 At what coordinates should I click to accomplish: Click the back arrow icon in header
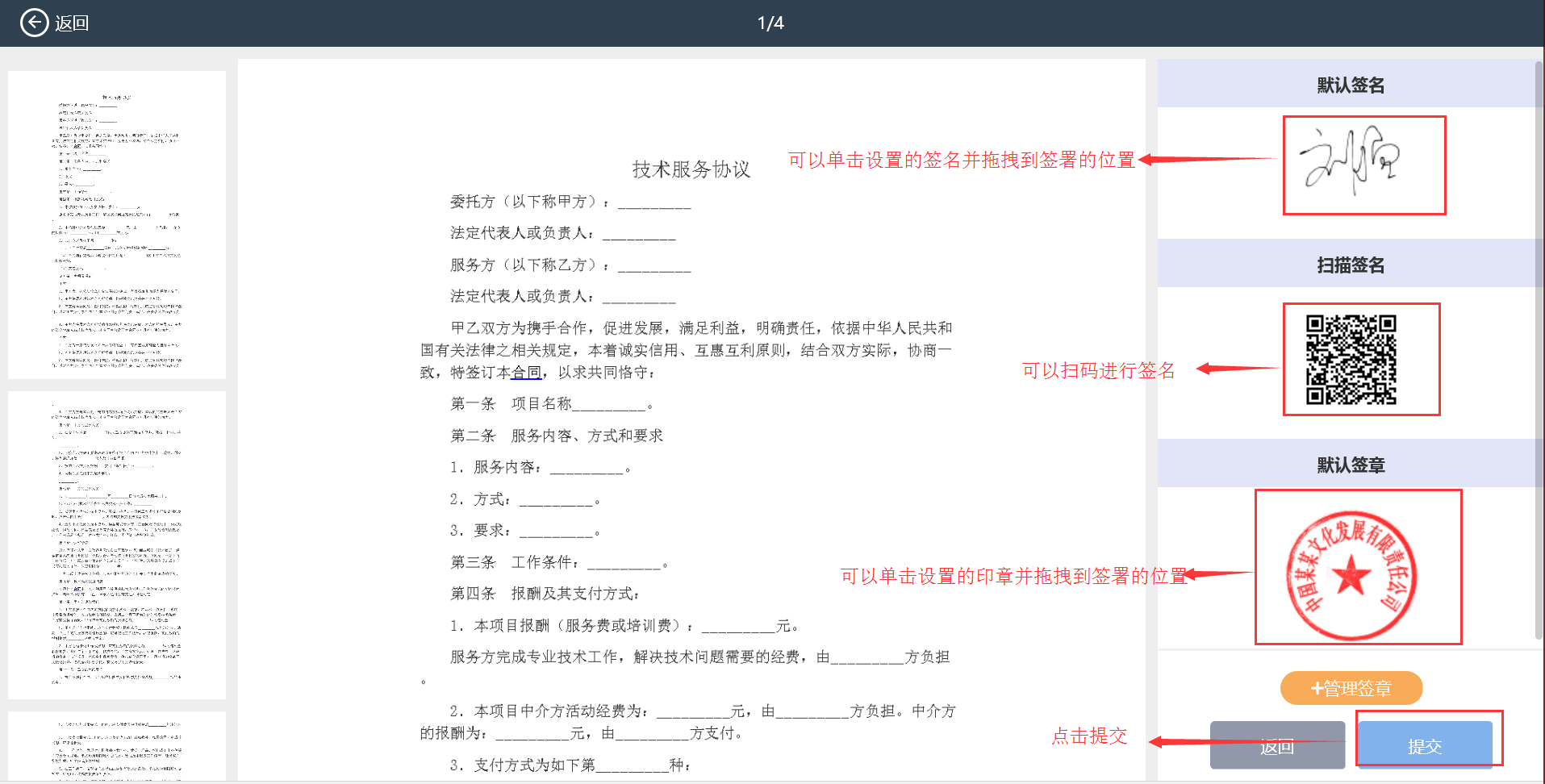pyautogui.click(x=34, y=23)
